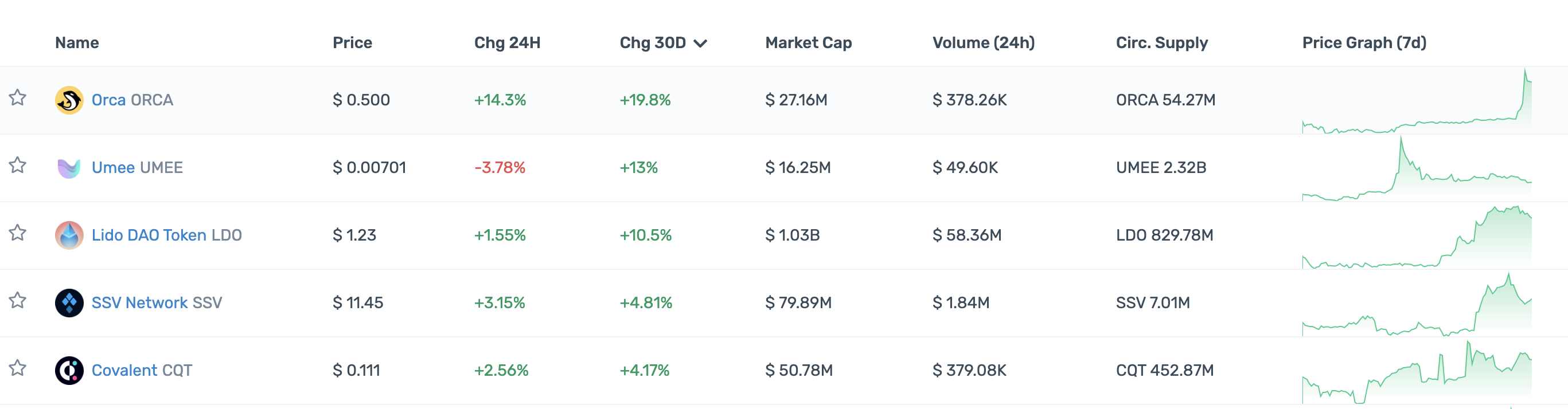This screenshot has height=409, width=1568.
Task: Sort the table by Market Cap
Action: point(808,42)
